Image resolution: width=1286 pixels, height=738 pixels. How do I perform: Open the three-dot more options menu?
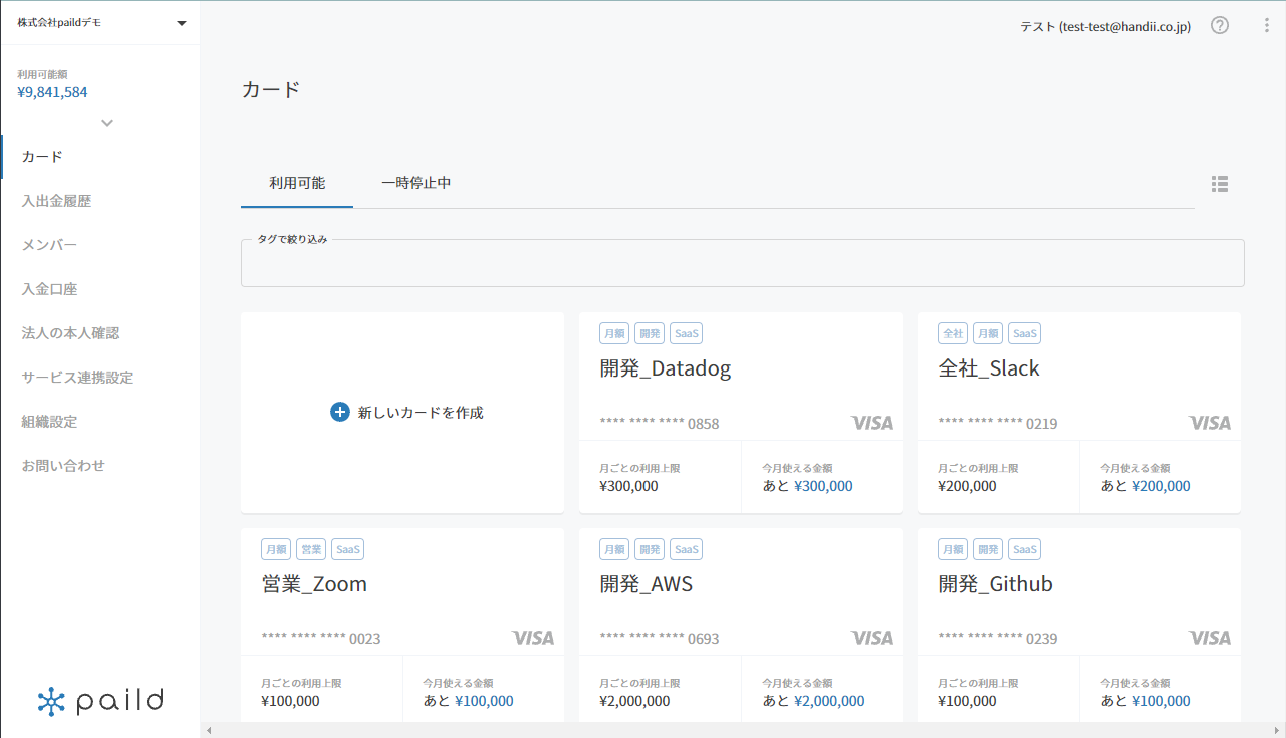(x=1267, y=26)
